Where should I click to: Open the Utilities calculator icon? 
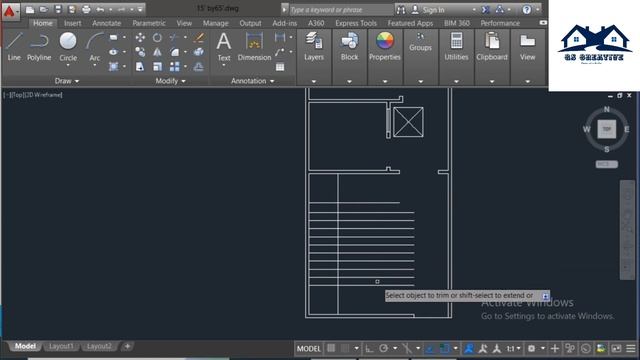pyautogui.click(x=456, y=46)
